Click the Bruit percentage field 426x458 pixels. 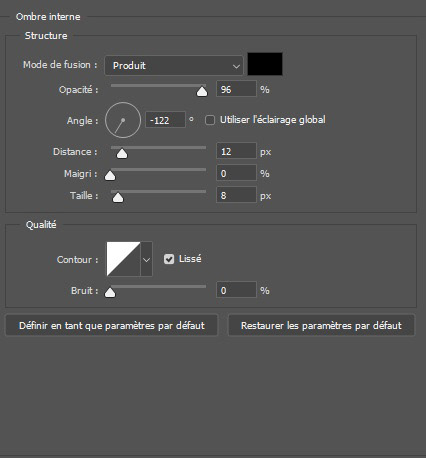click(x=236, y=290)
